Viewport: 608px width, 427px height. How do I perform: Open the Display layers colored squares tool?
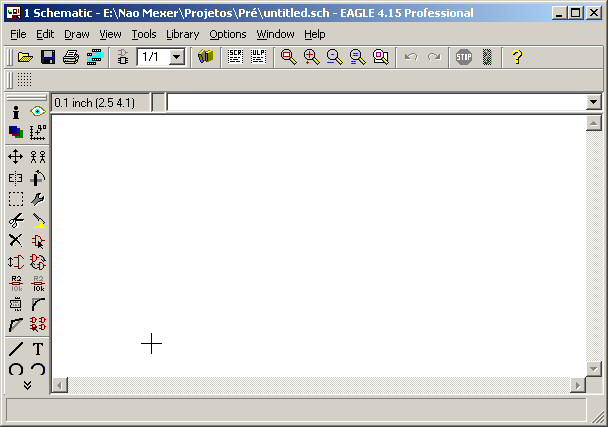(16, 132)
